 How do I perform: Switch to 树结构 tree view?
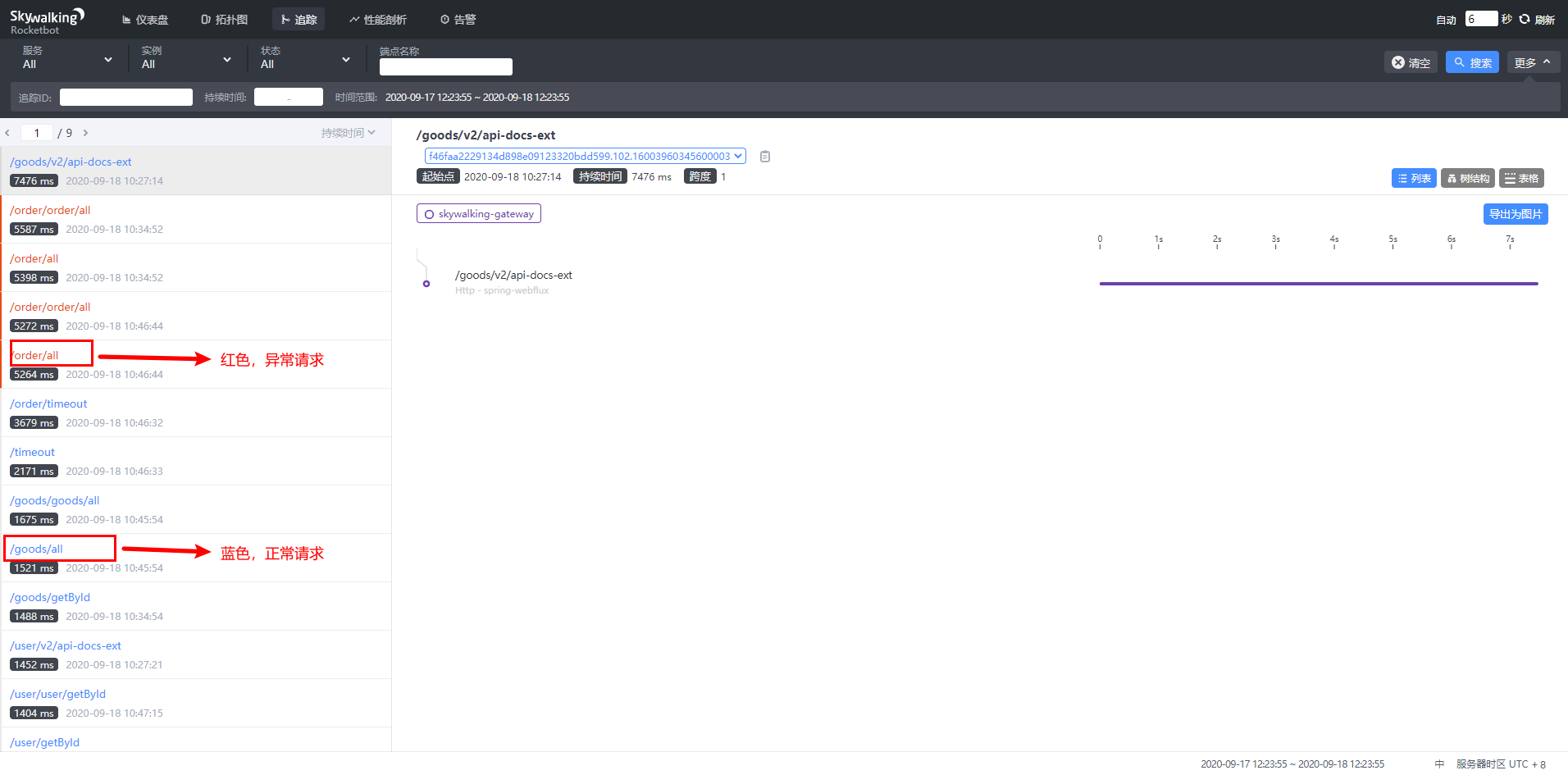1468,178
